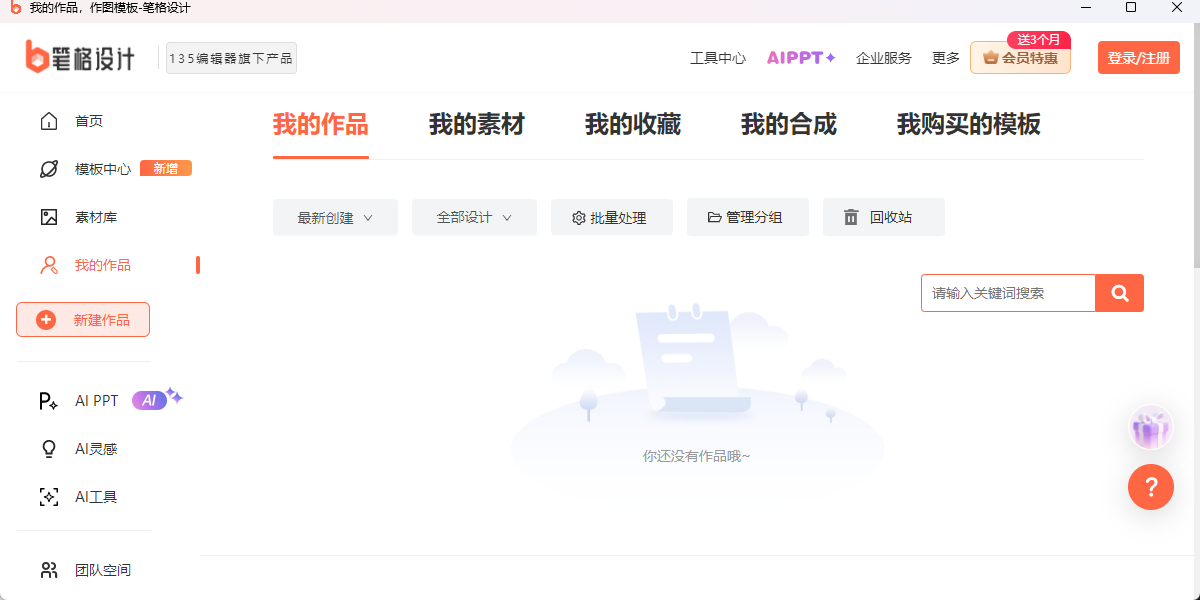Click the orange question mark help button
Viewport: 1200px width, 600px height.
pyautogui.click(x=1150, y=487)
